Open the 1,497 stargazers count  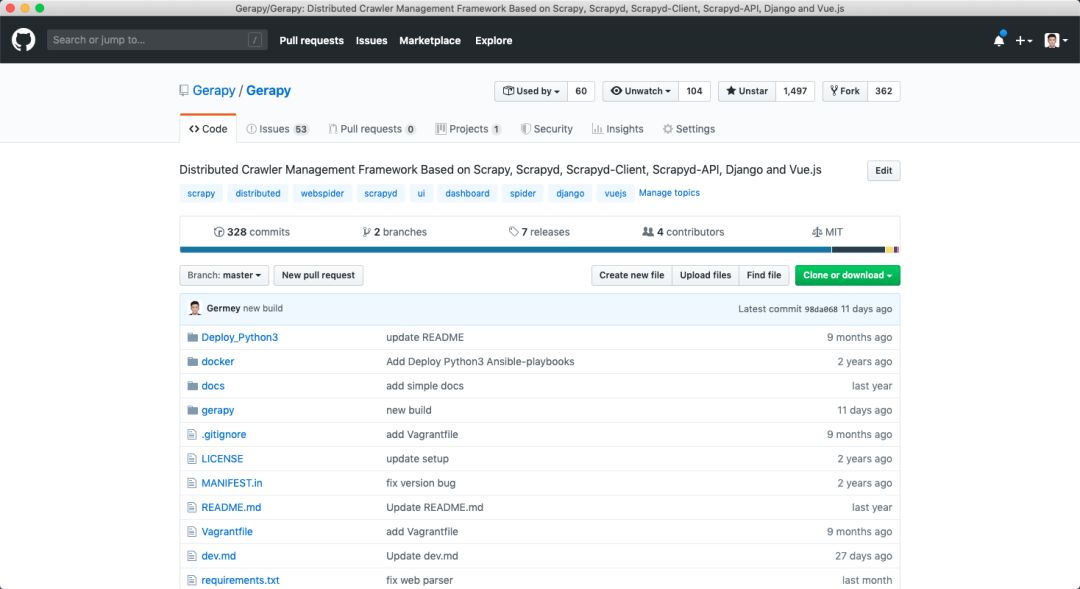[x=795, y=91]
